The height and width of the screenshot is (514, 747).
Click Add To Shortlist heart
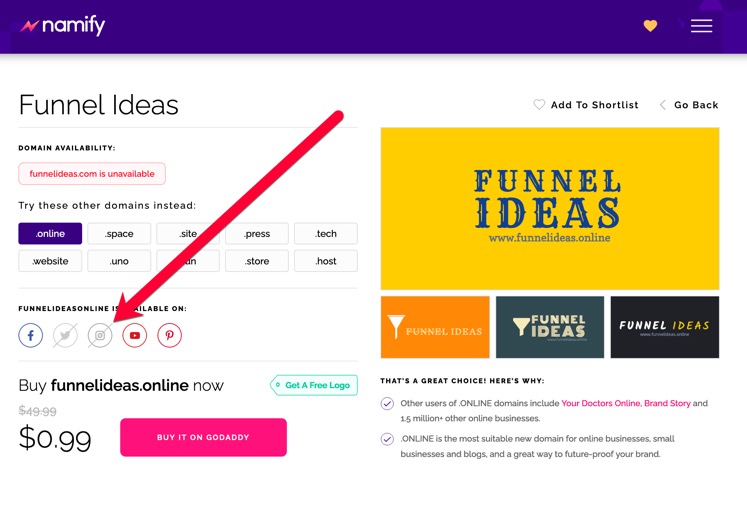tap(539, 104)
